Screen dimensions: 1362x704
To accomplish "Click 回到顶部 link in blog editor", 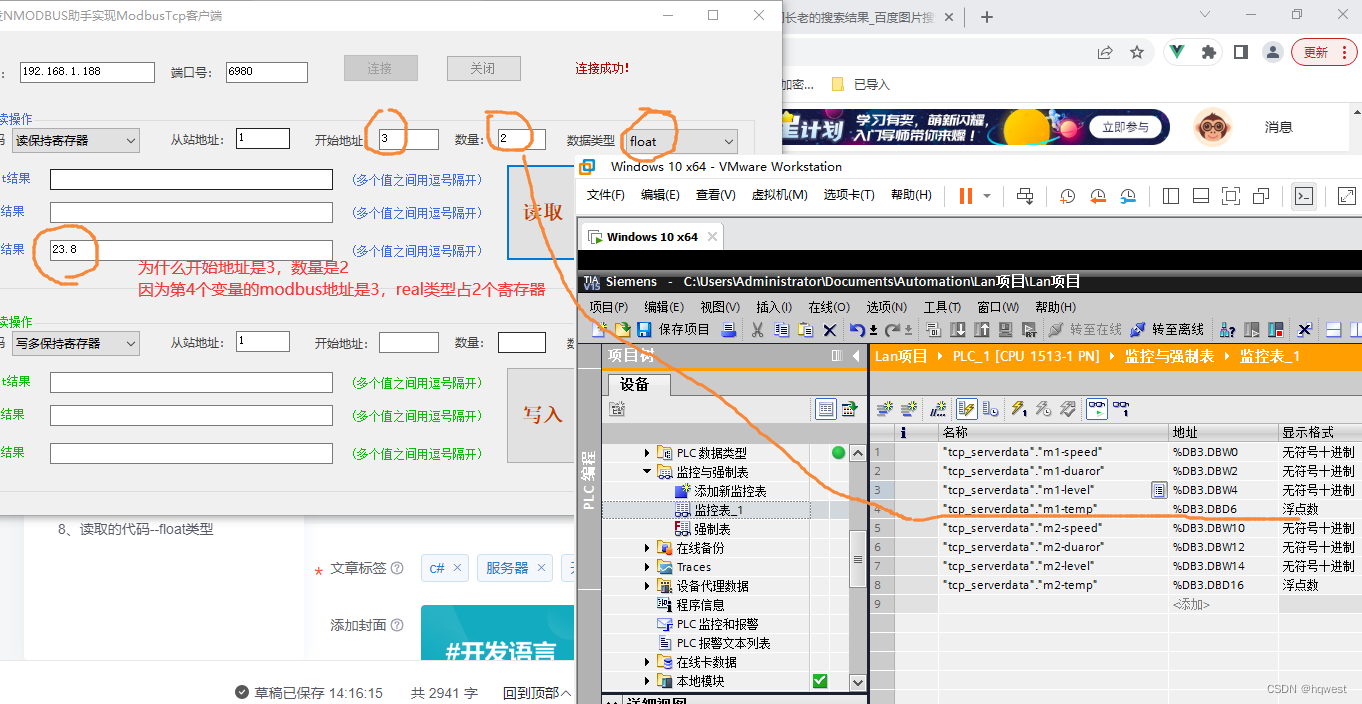I will 537,693.
